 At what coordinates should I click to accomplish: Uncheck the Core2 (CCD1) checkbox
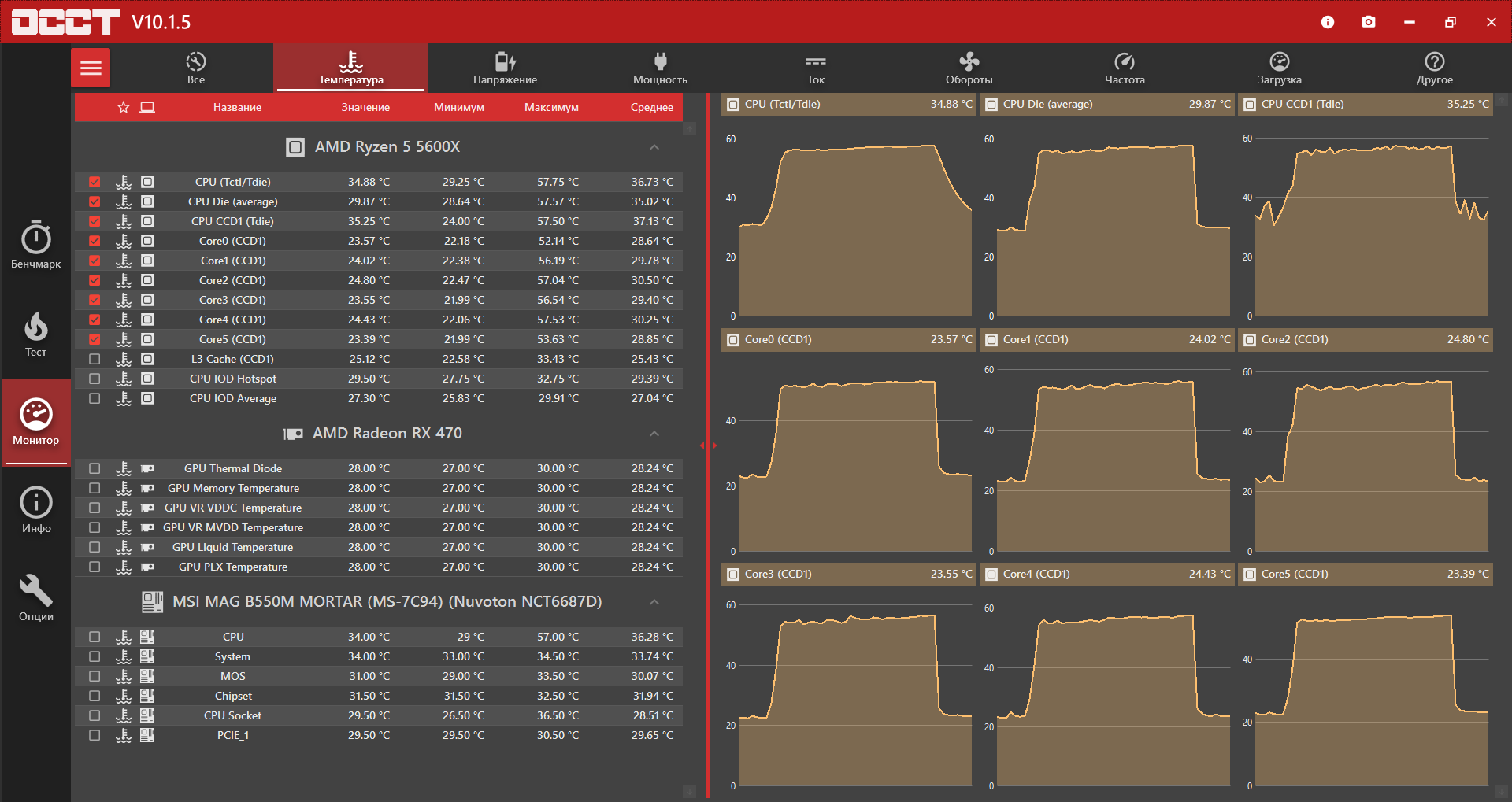[x=94, y=280]
